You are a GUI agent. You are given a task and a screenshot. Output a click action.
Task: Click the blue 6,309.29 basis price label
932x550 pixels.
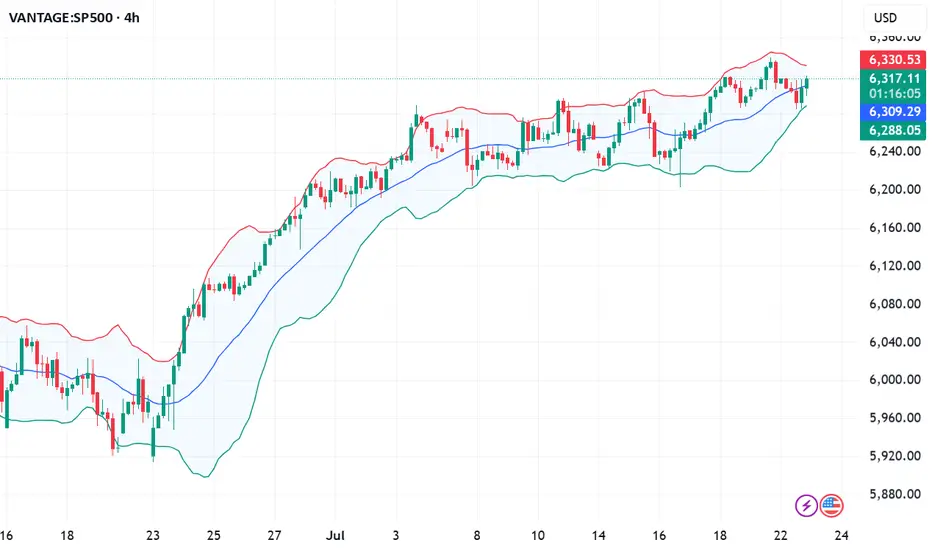coord(893,112)
